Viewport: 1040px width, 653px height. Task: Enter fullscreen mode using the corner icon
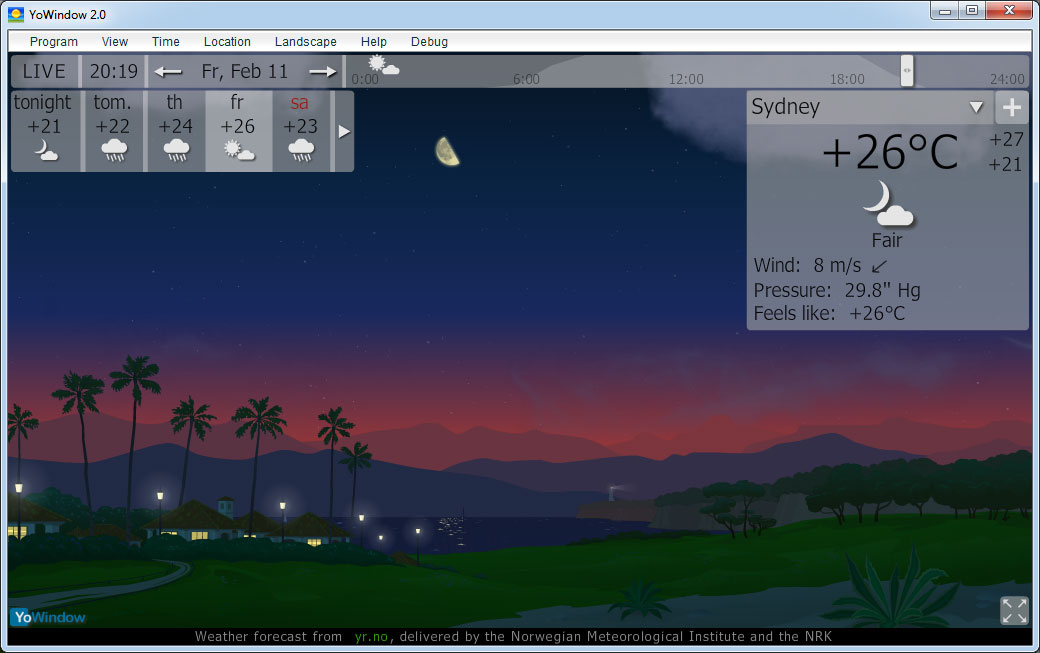pyautogui.click(x=1014, y=610)
